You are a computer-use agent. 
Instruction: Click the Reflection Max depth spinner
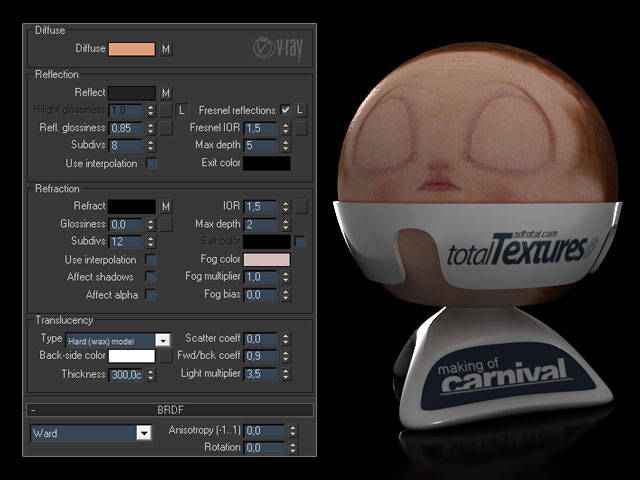286,145
